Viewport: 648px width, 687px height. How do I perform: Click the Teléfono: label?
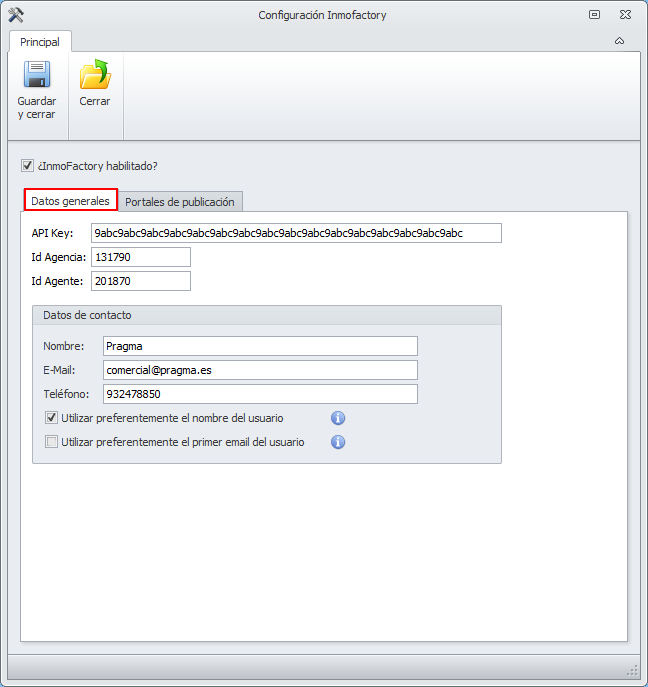pos(66,394)
